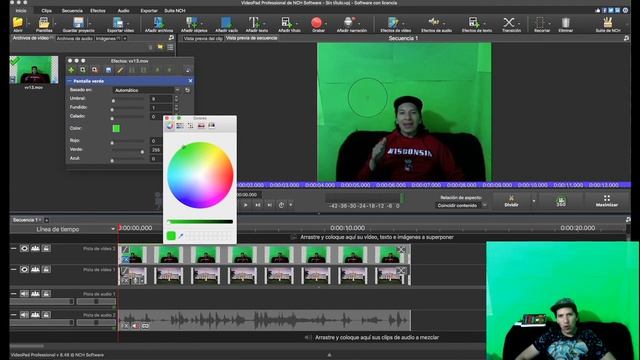
Task: Select the color wheel mode icon in Colores window
Action: click(x=170, y=126)
